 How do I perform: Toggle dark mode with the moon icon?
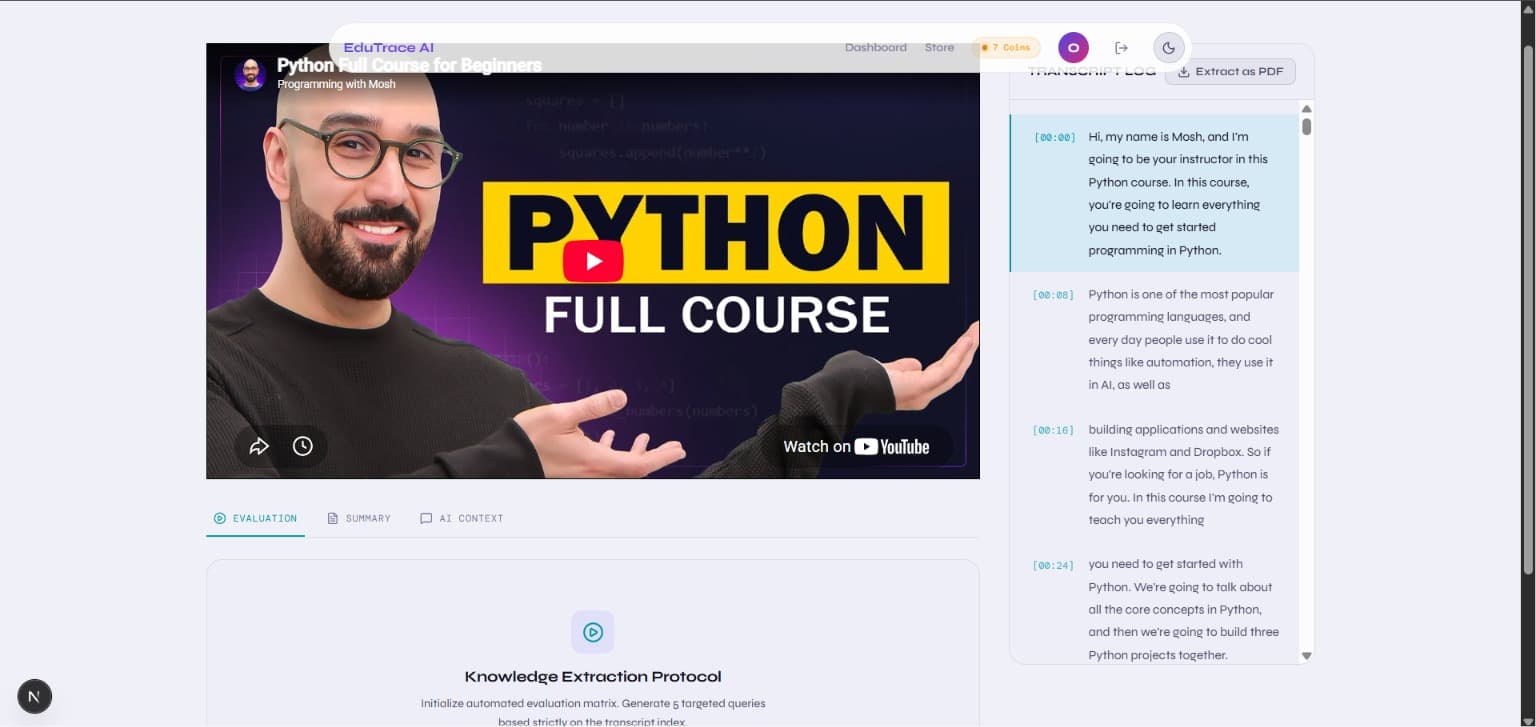tap(1169, 47)
